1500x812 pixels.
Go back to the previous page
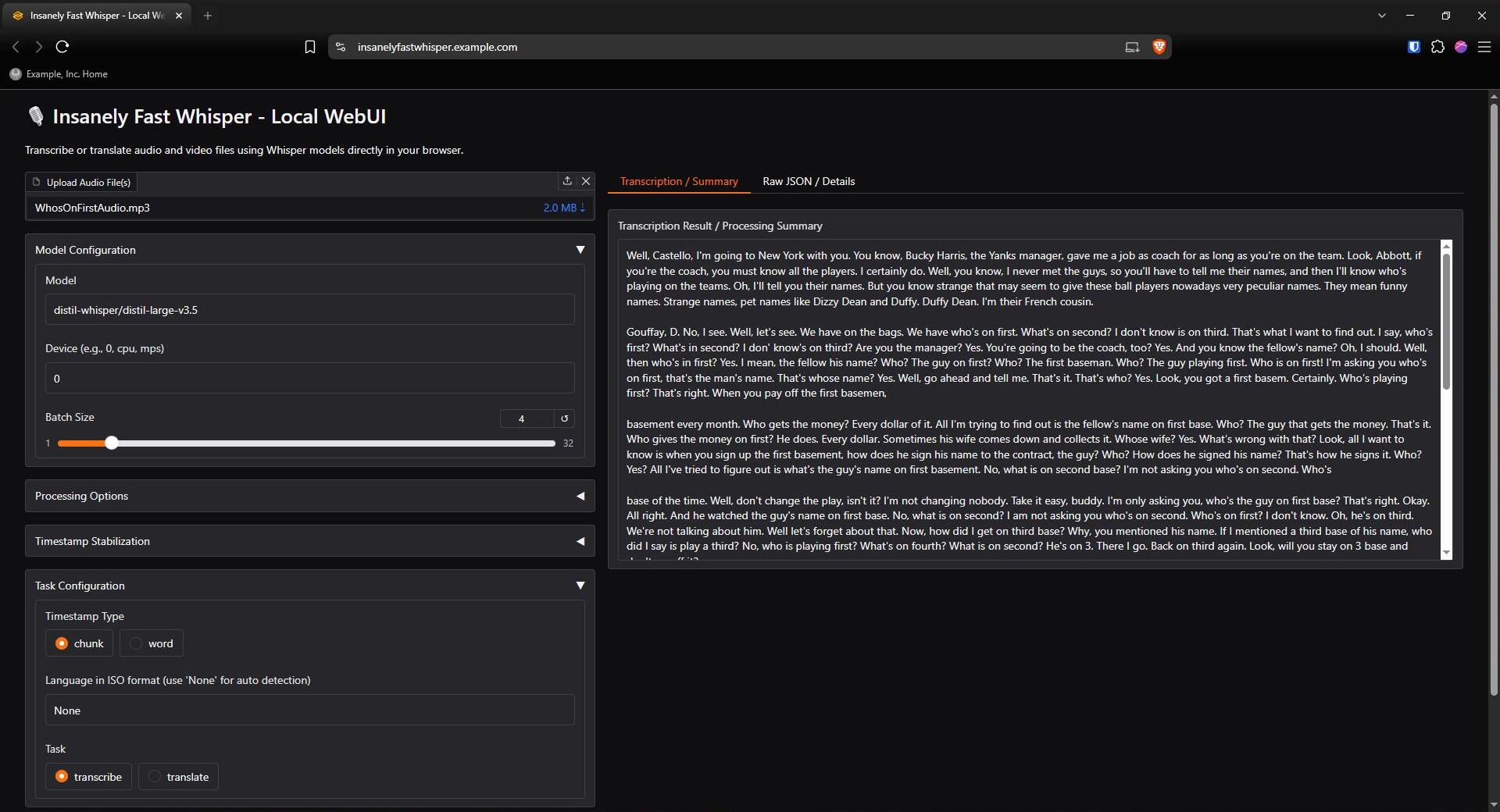click(16, 47)
